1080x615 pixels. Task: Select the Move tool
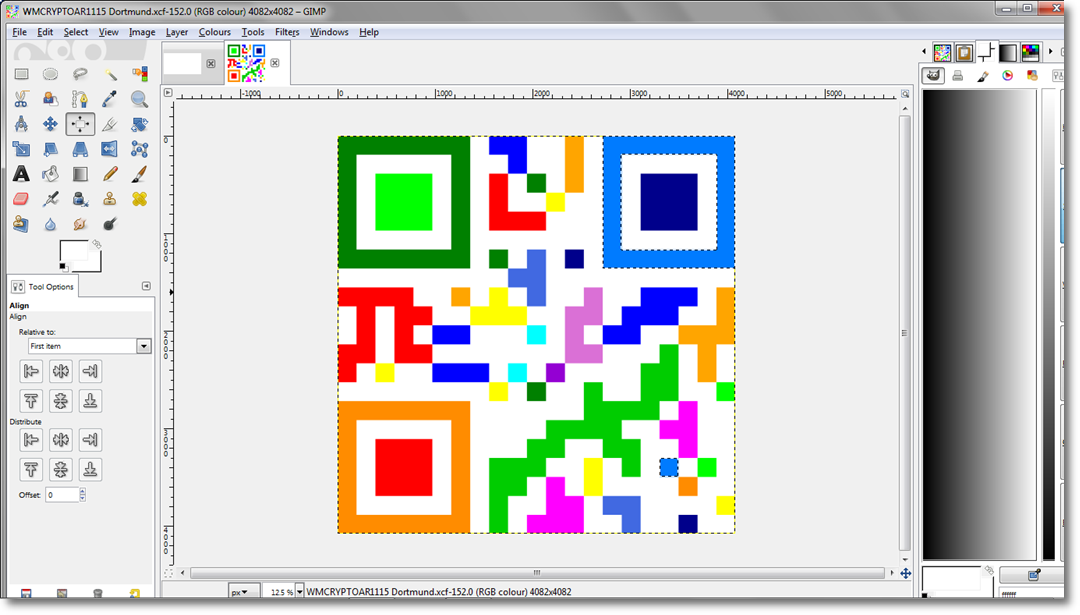(50, 124)
